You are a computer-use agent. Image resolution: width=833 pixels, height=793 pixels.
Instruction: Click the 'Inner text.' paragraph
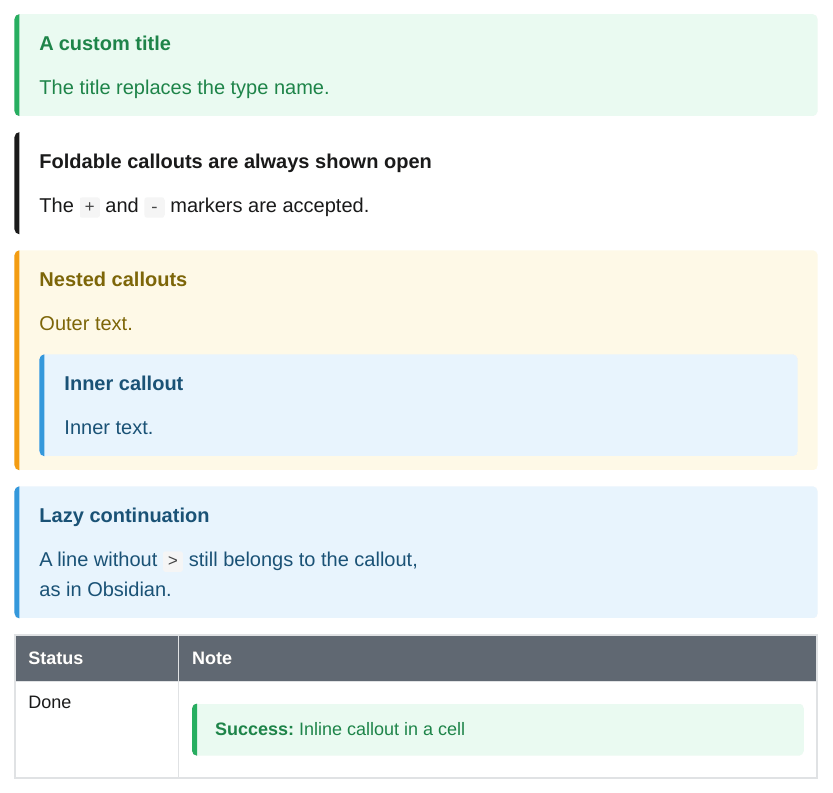point(108,428)
